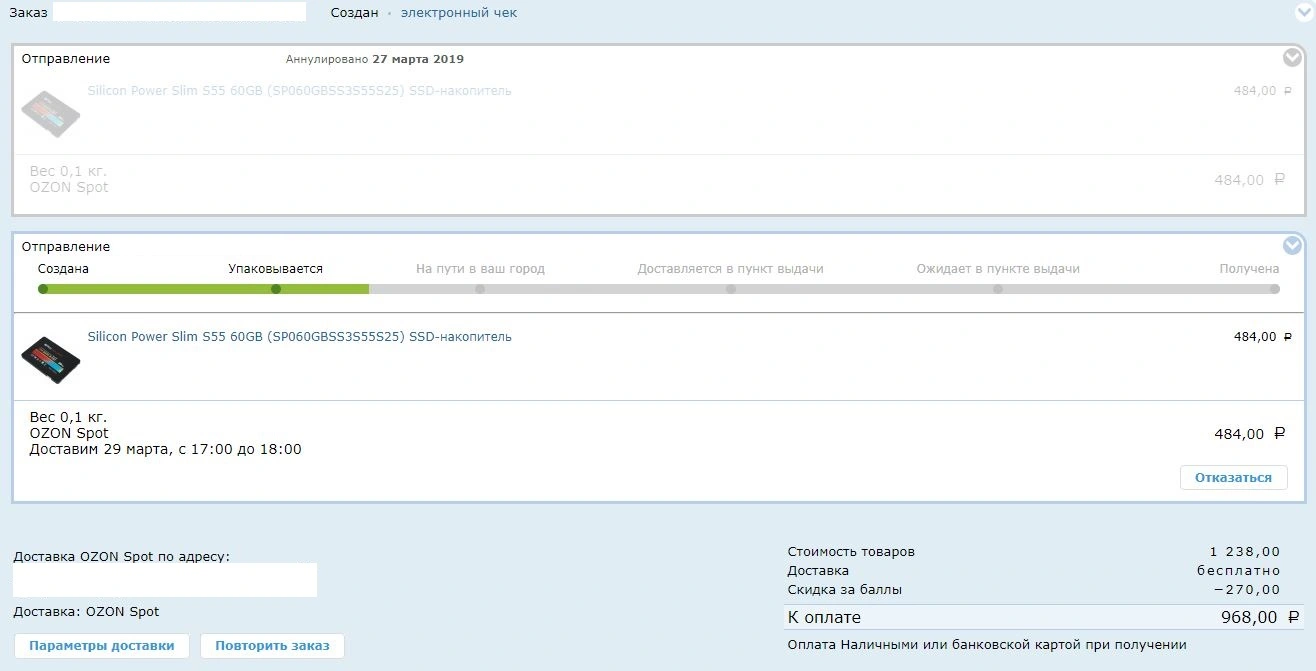
Task: Collapse the active shipment with round chevron
Action: [1292, 245]
